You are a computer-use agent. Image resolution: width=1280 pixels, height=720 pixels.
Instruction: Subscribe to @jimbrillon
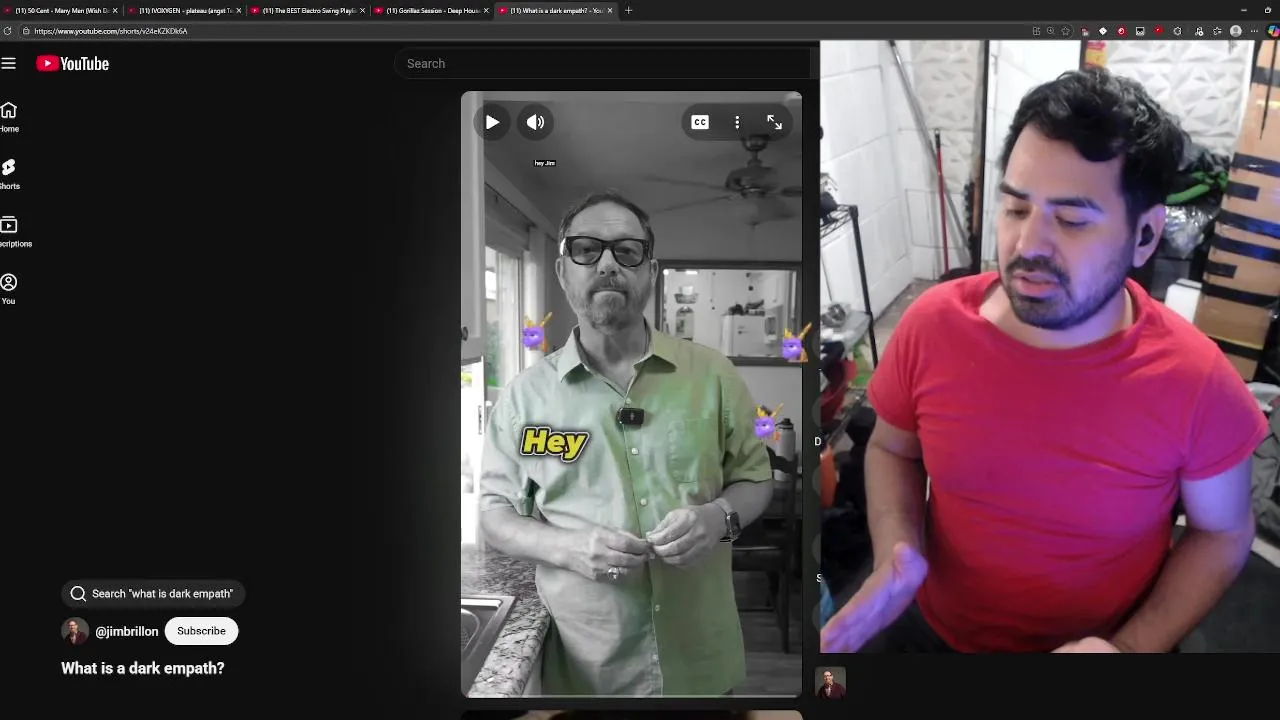(x=201, y=631)
